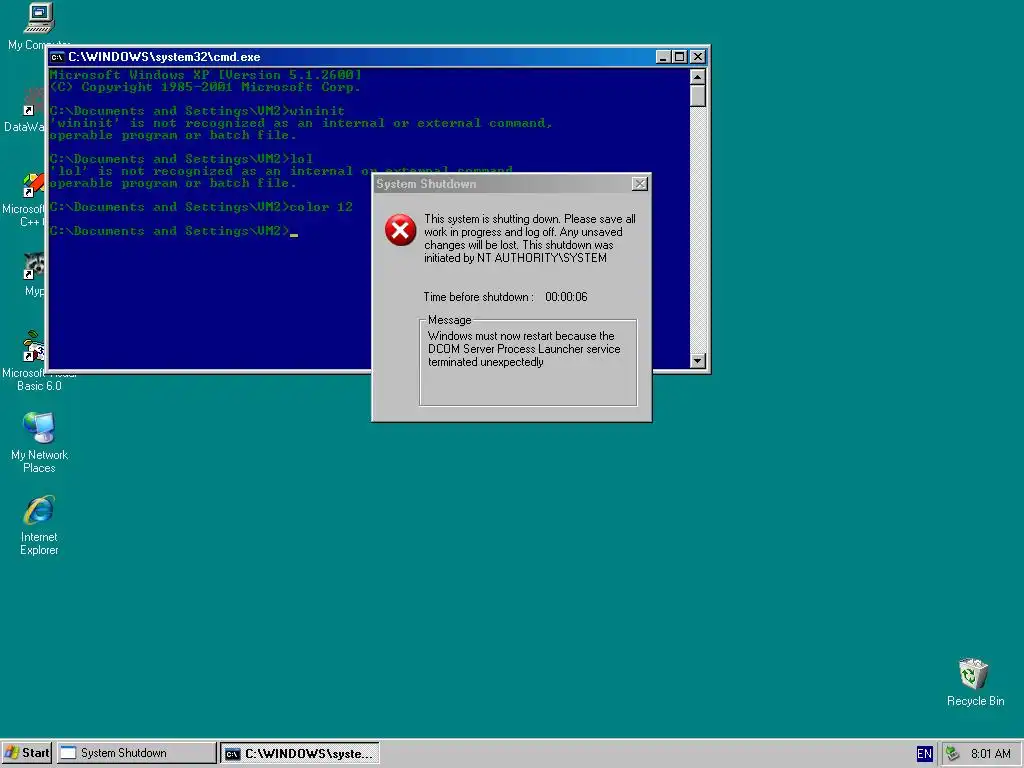The image size is (1024, 768).
Task: Click the DataWa desktop shortcut icon
Action: 33,102
